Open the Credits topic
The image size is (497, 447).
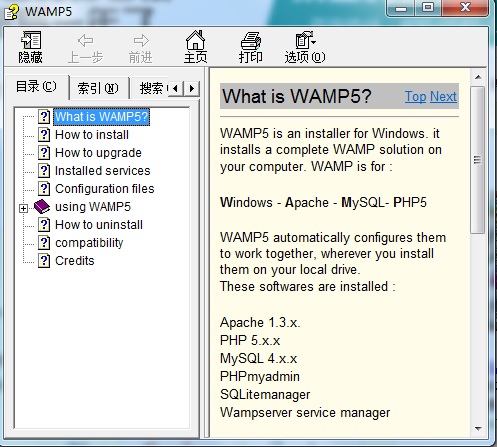(75, 261)
